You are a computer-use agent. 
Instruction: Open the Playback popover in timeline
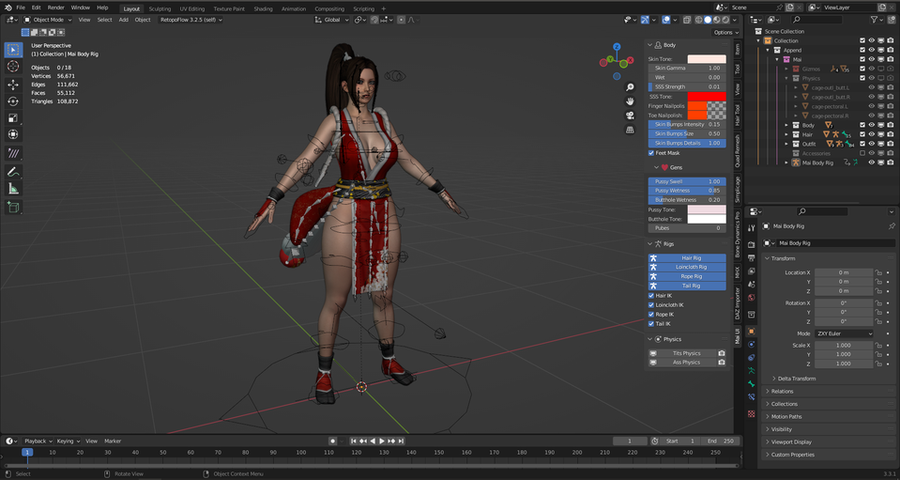coord(38,441)
